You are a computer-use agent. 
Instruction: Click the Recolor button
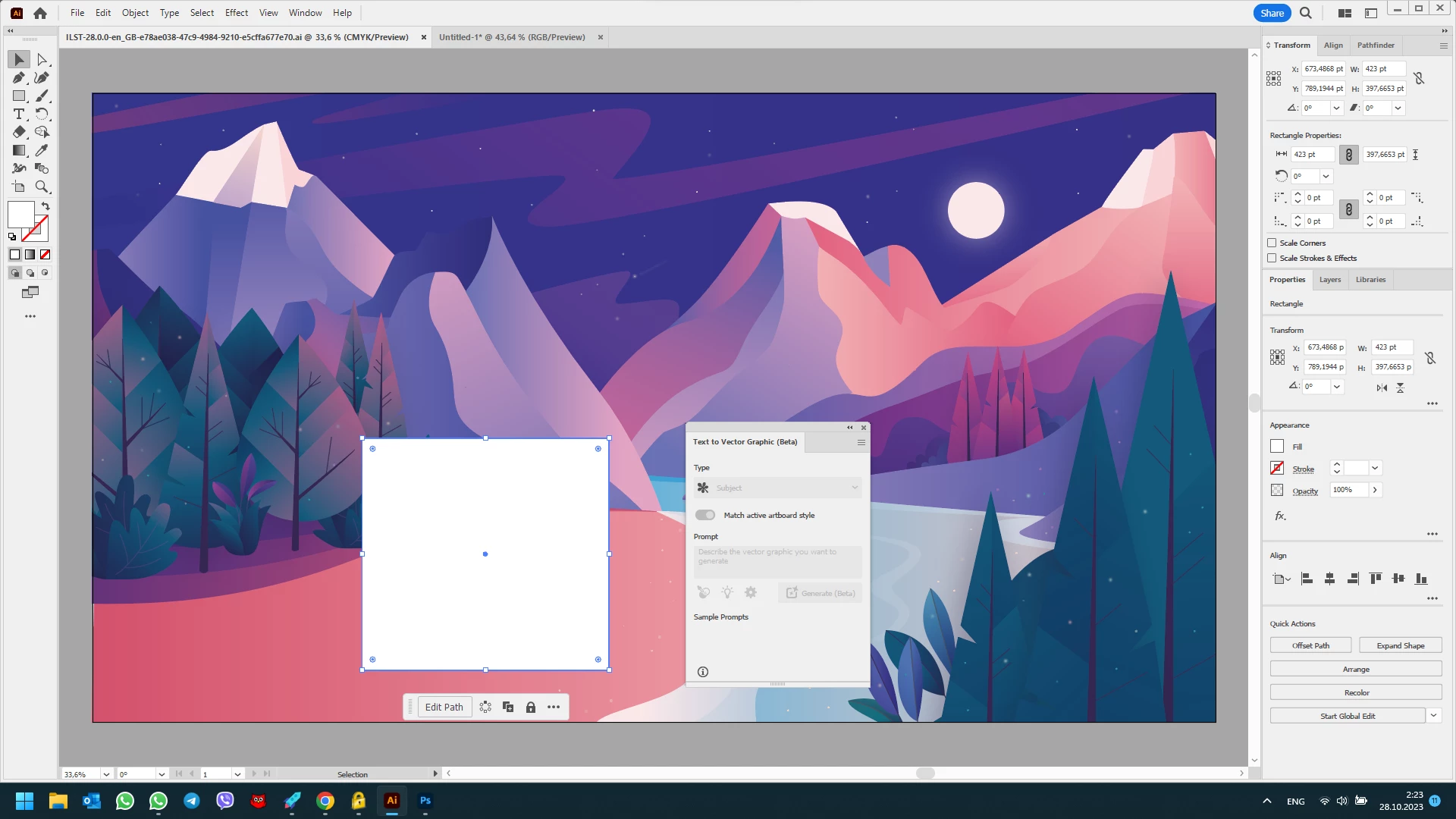point(1356,692)
